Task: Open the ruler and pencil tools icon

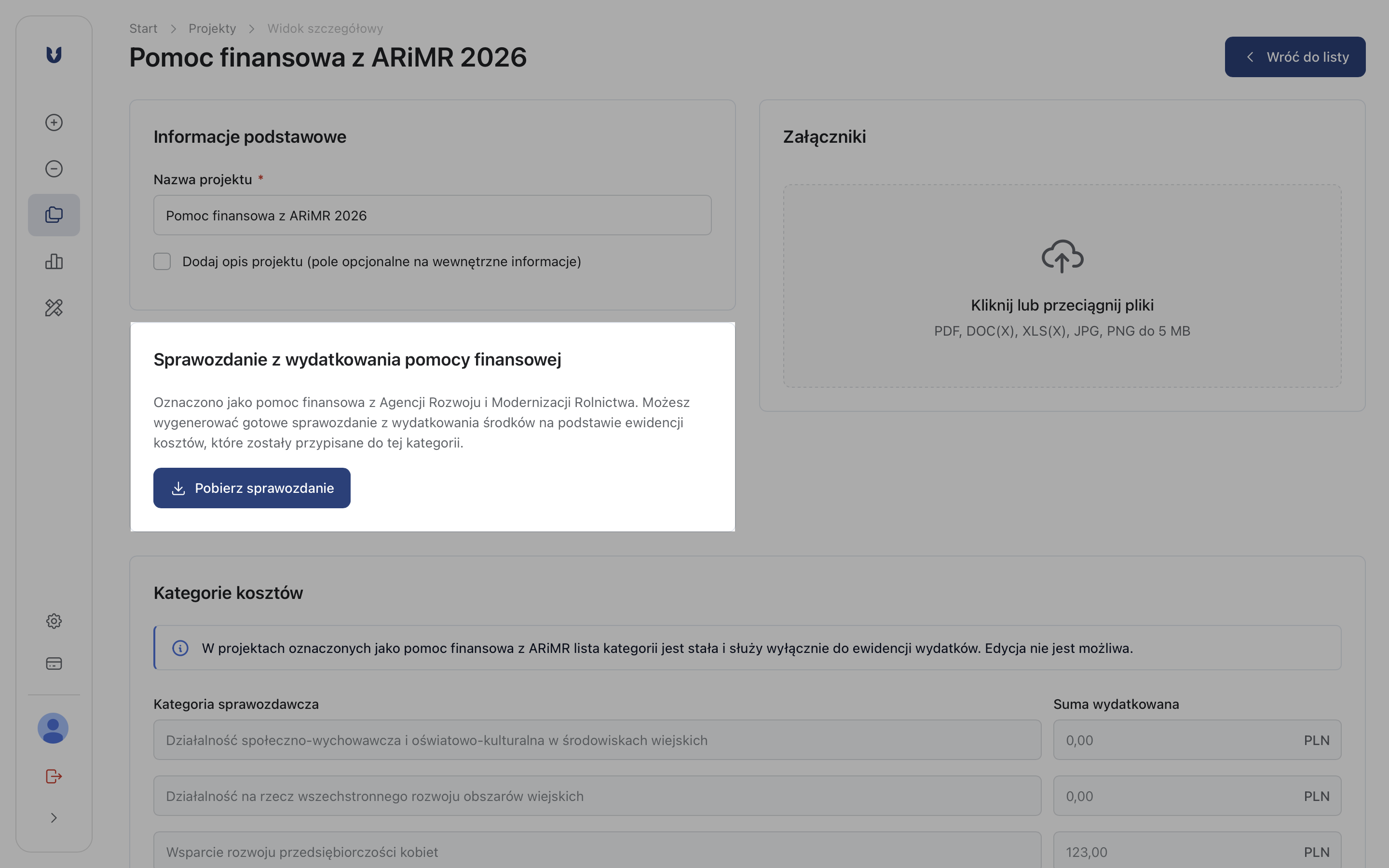Action: 54,308
